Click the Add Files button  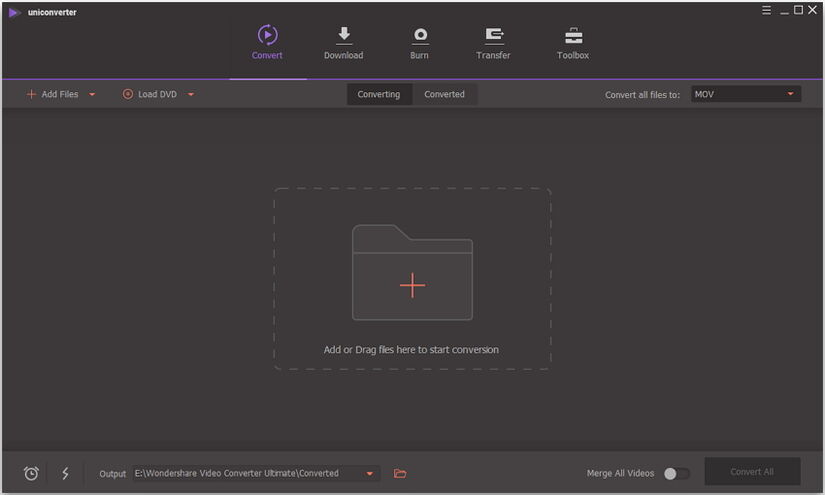tap(53, 94)
